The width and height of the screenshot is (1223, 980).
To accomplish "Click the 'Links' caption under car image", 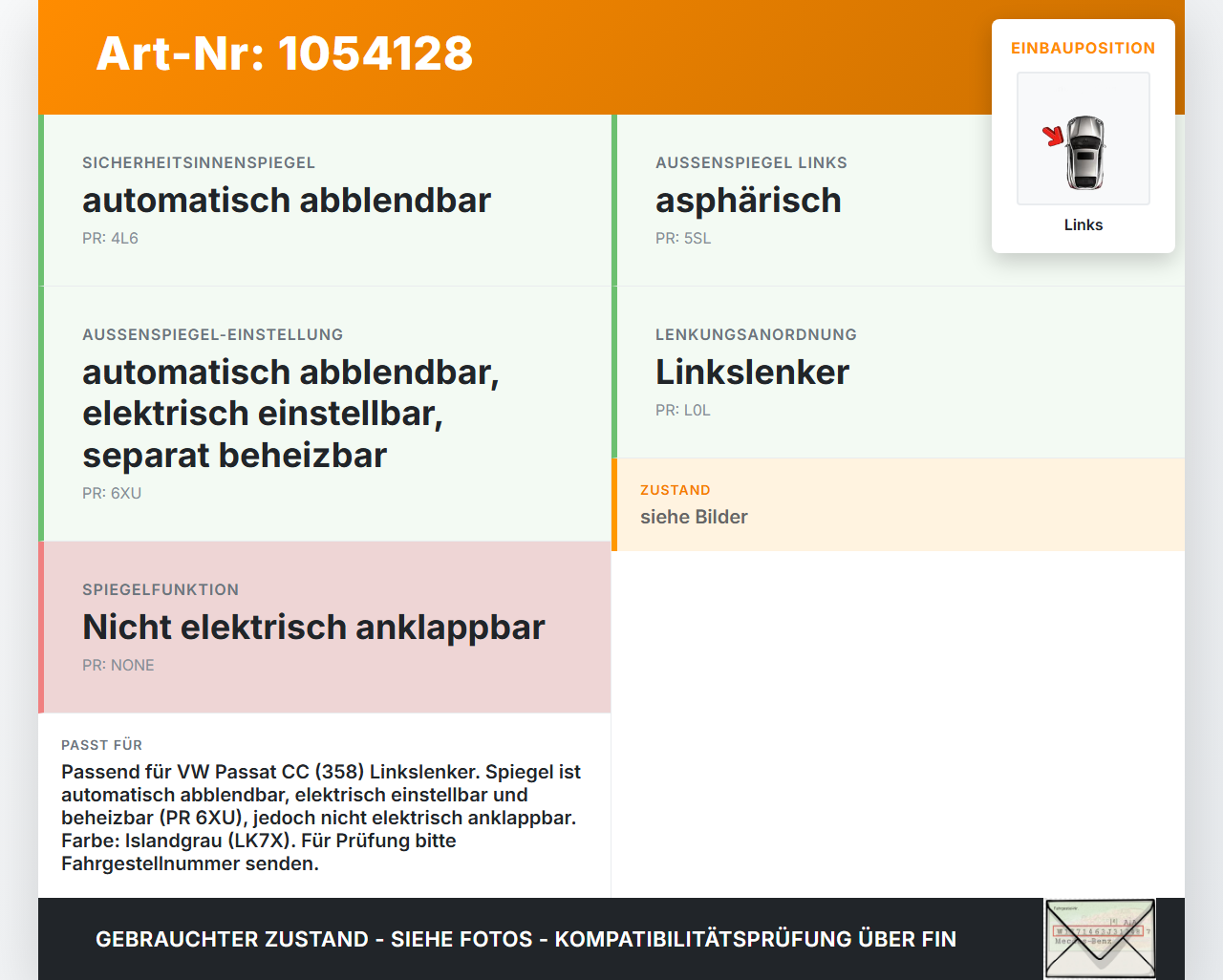I will (x=1084, y=224).
